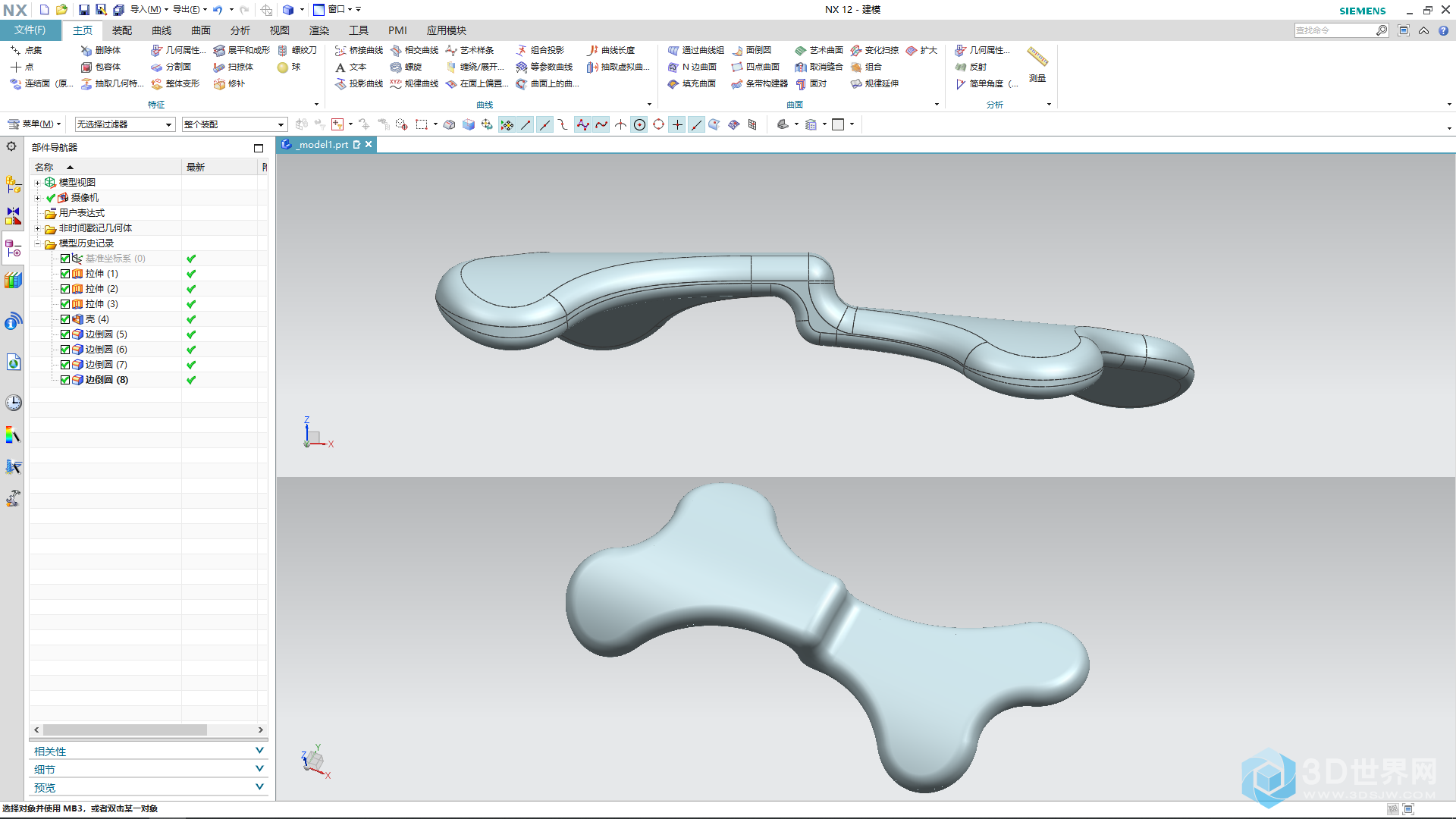Open a file with the folder icon
Screen dimensions: 1456x819
tap(62, 10)
